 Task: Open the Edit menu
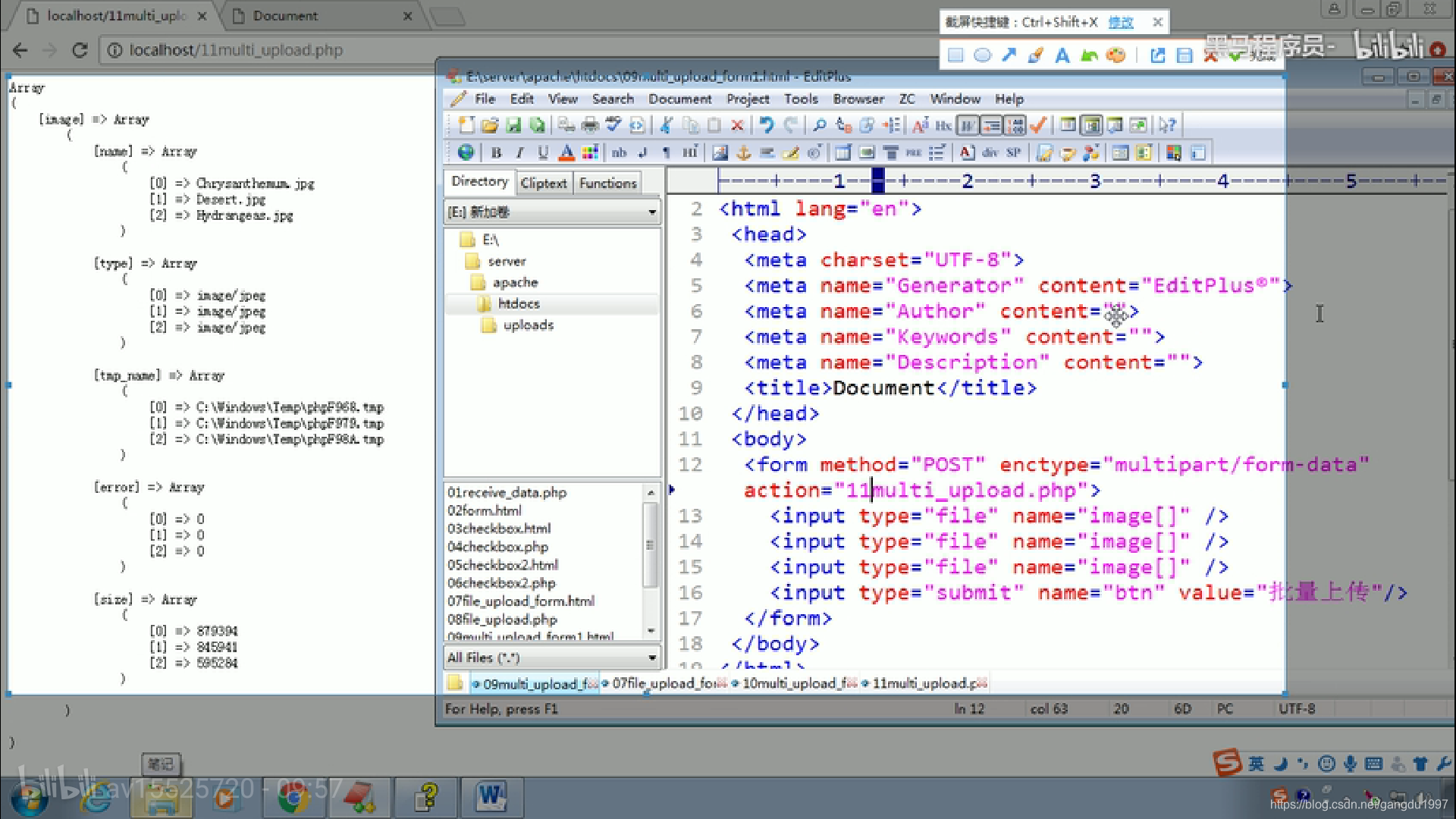[522, 99]
